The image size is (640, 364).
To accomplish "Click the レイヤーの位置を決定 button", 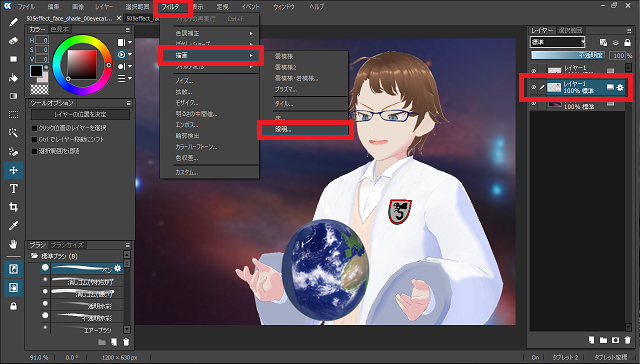I will pos(80,115).
